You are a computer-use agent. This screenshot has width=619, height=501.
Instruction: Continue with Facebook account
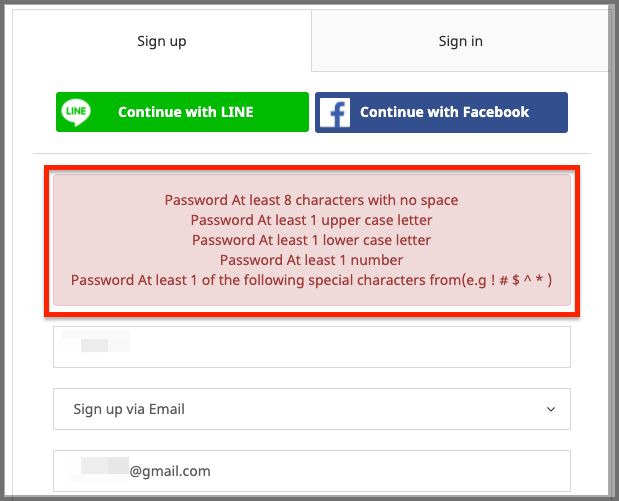(x=441, y=113)
